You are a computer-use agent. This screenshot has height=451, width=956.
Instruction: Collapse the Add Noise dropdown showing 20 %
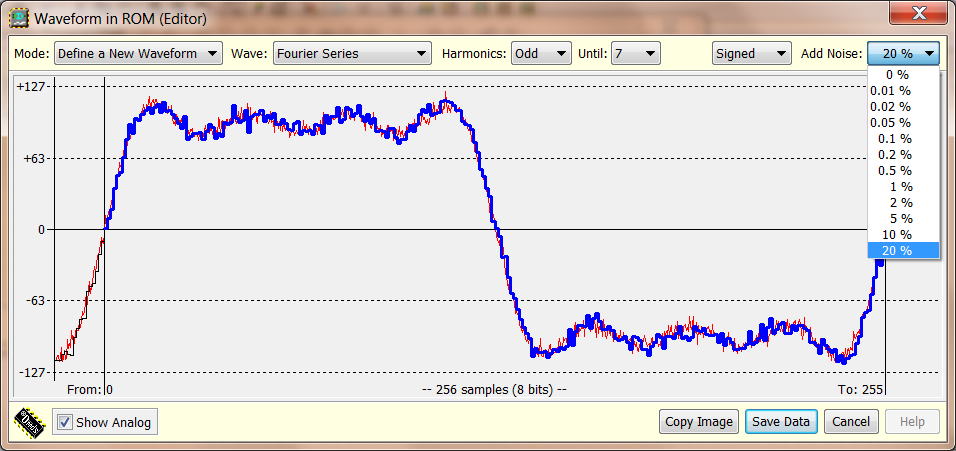click(x=903, y=54)
